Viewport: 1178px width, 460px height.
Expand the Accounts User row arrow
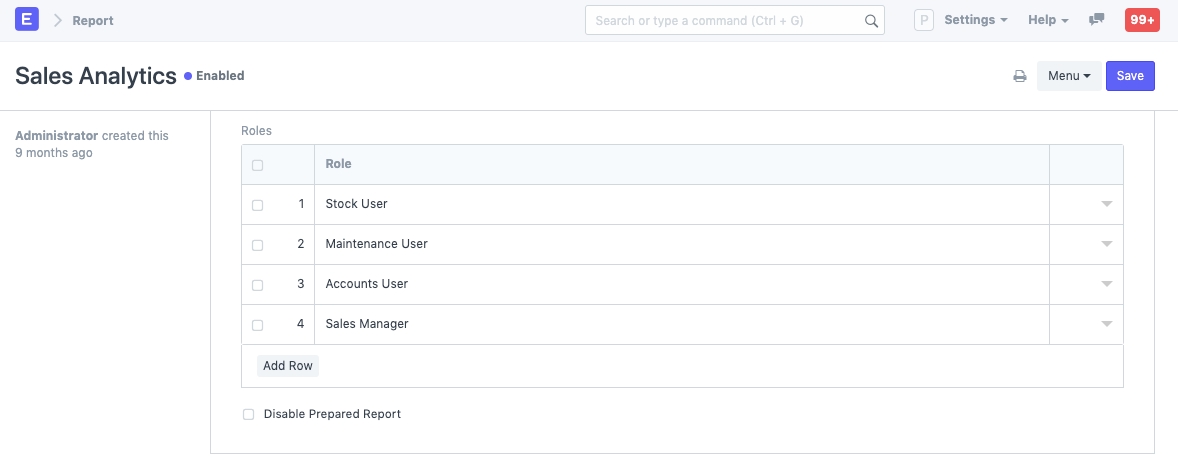click(1106, 284)
